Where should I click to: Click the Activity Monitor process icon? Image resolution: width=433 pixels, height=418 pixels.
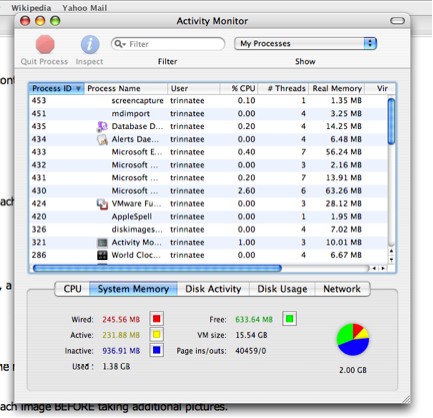click(102, 243)
